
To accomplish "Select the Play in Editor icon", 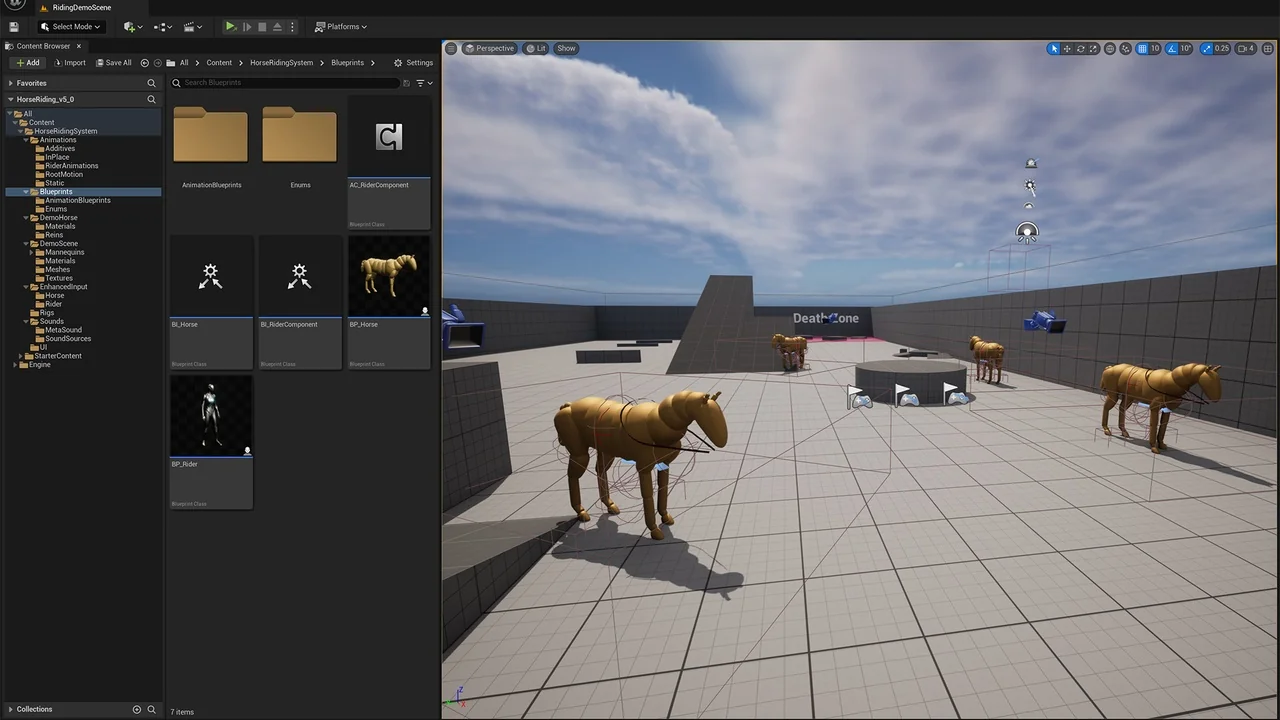I will coord(230,26).
